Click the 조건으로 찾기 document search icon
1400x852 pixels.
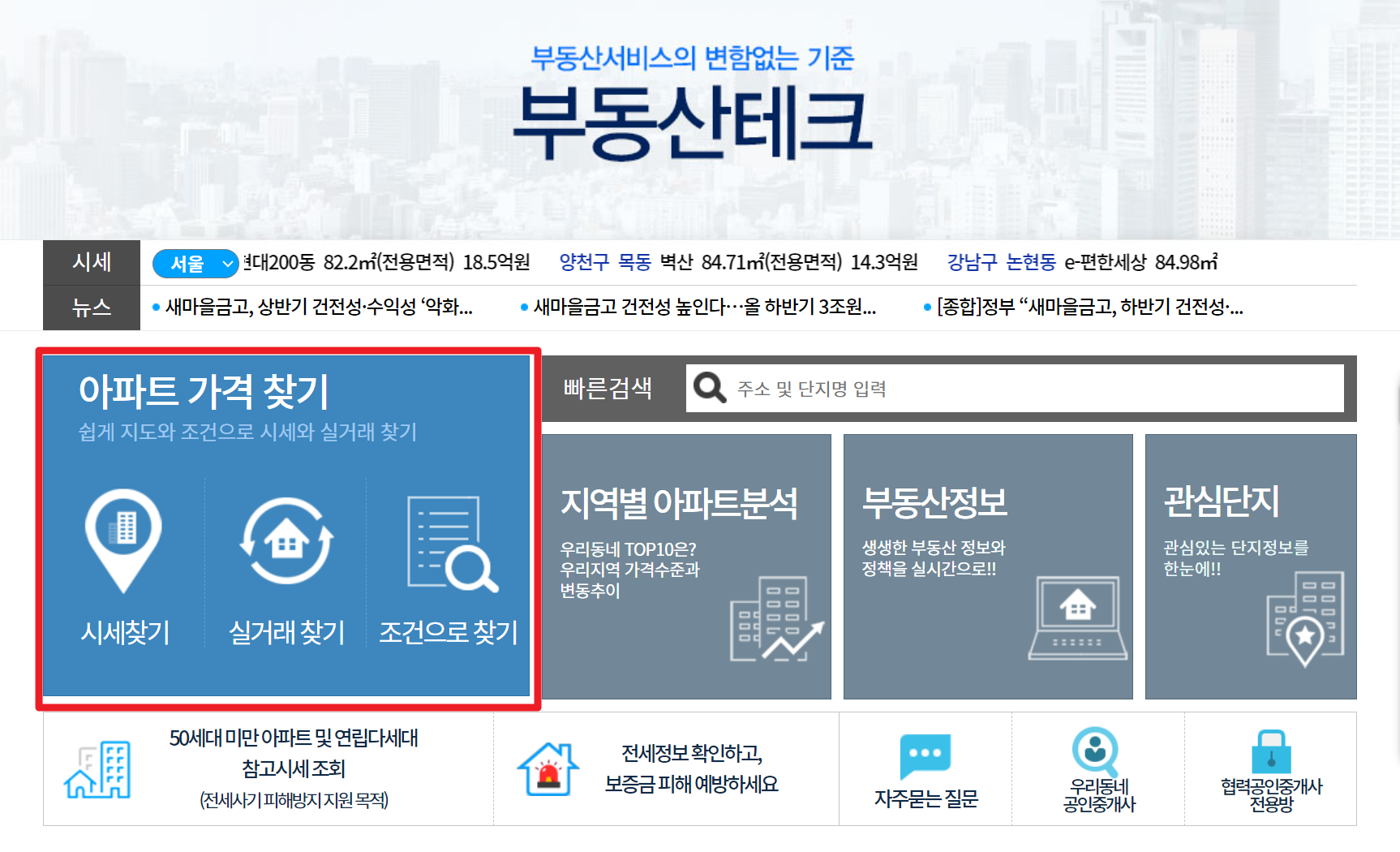(x=453, y=544)
